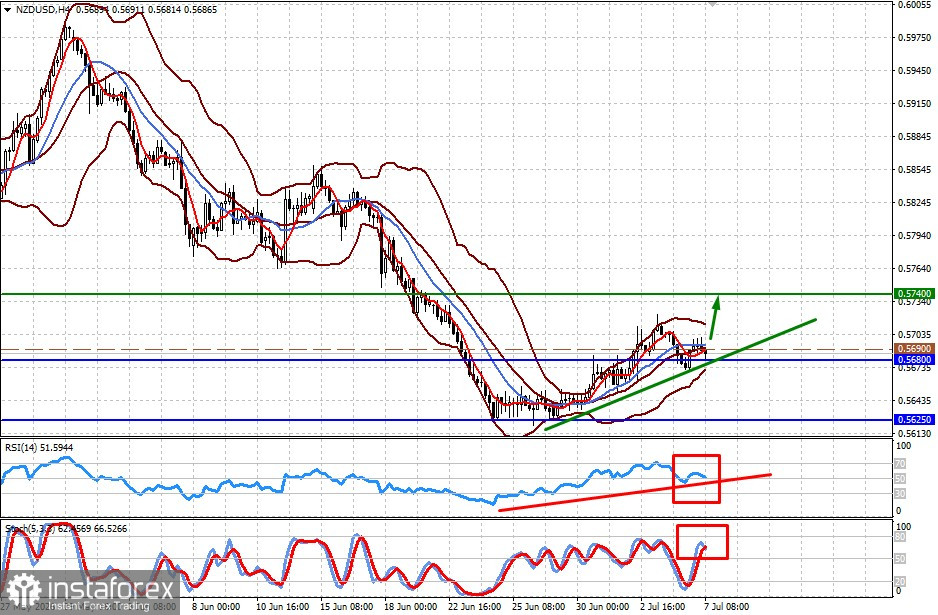This screenshot has height=615, width=938.
Task: Click the 30 Jun 00:00 time axis label
Action: click(x=602, y=607)
